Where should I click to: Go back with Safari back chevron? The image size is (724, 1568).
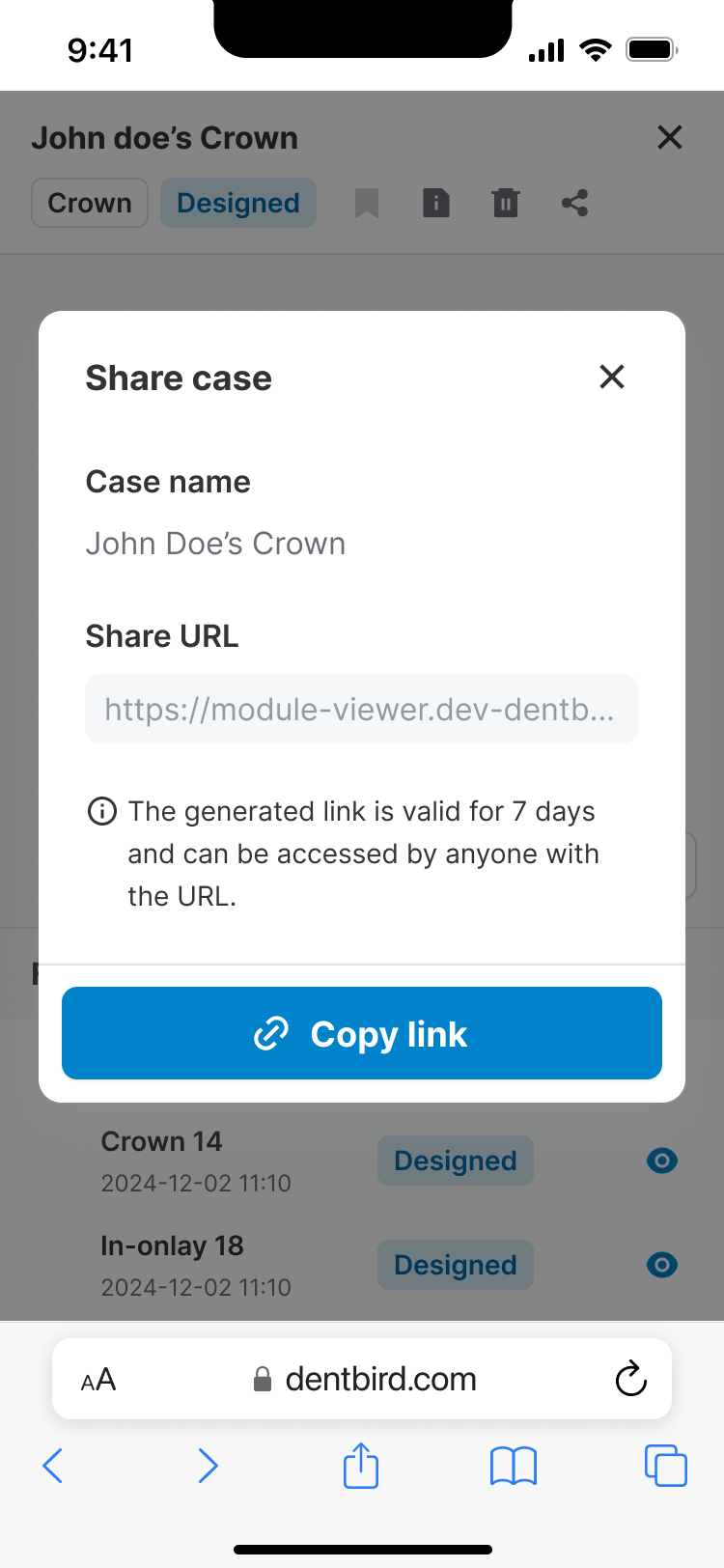(54, 1466)
